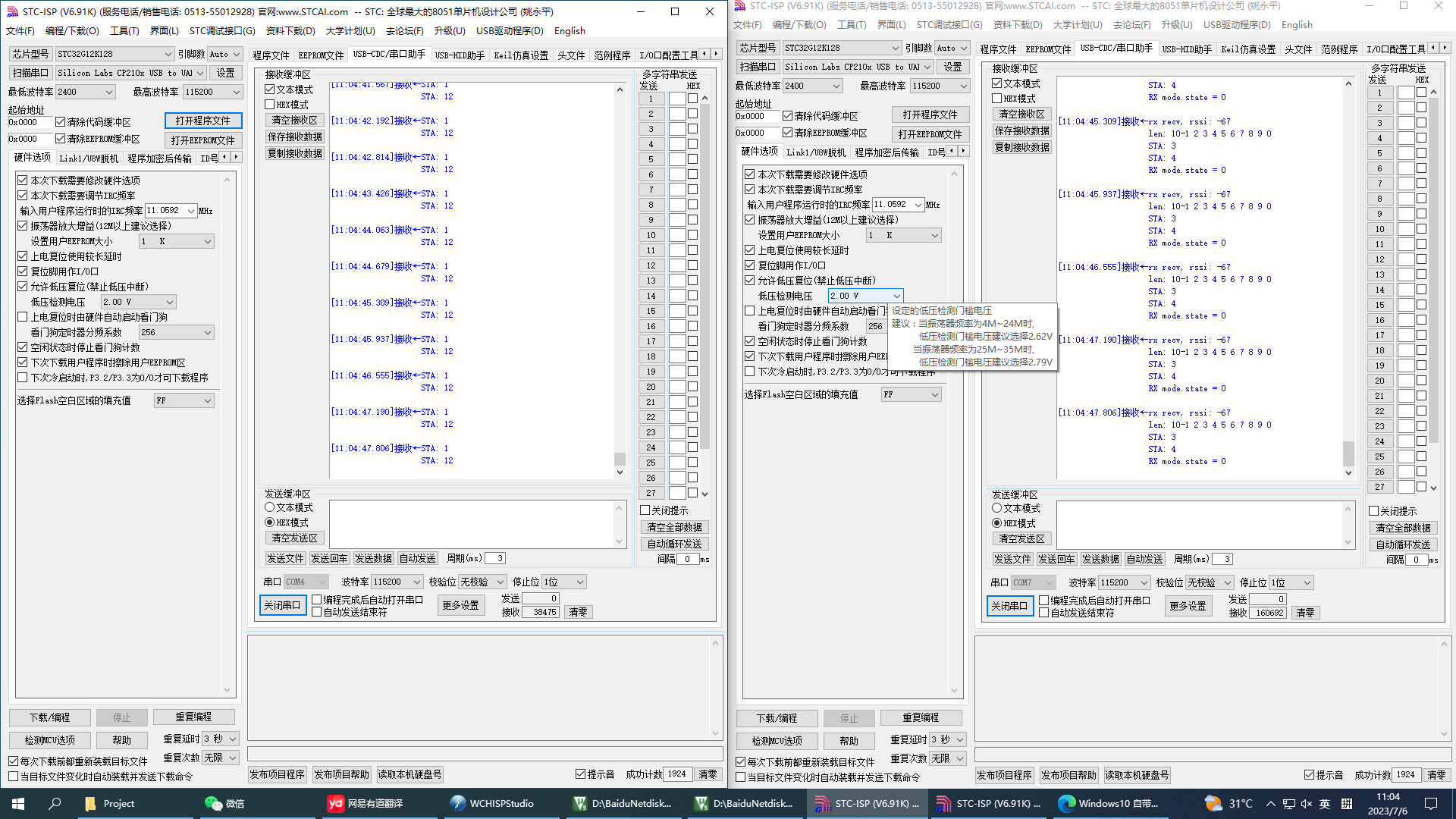Open Windows search from taskbar

point(55,803)
